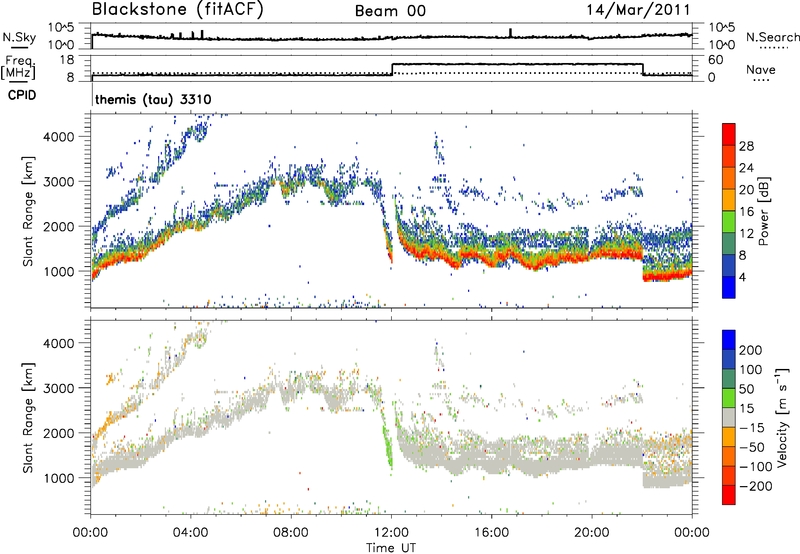800x554 pixels.
Task: Click the date '14/Mar/2011'
Action: (x=638, y=10)
